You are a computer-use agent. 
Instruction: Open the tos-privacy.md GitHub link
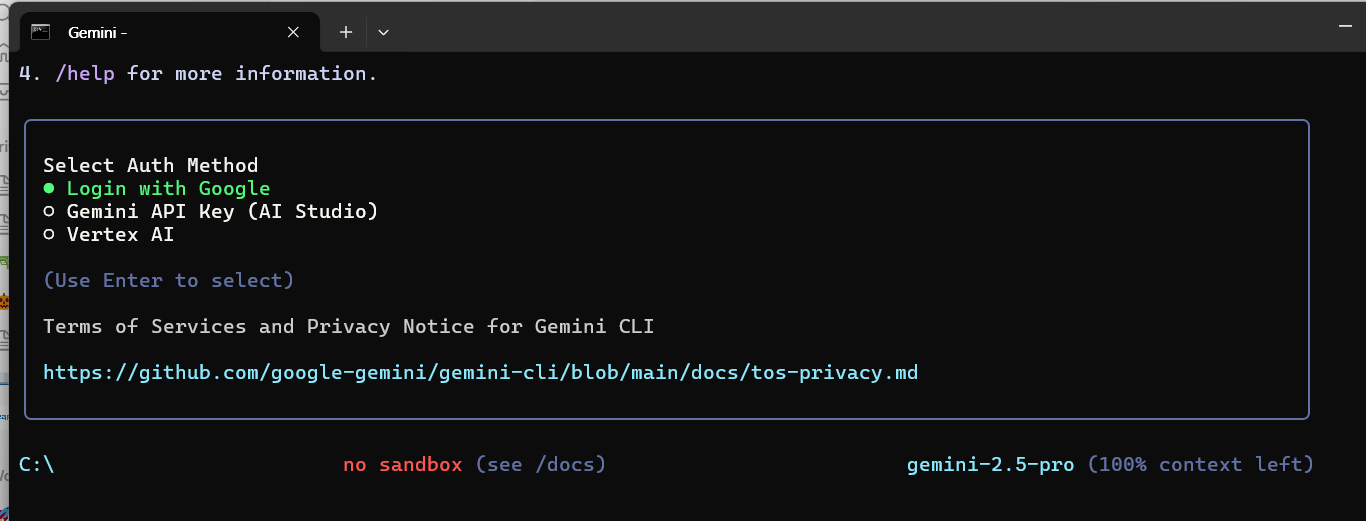tap(481, 373)
